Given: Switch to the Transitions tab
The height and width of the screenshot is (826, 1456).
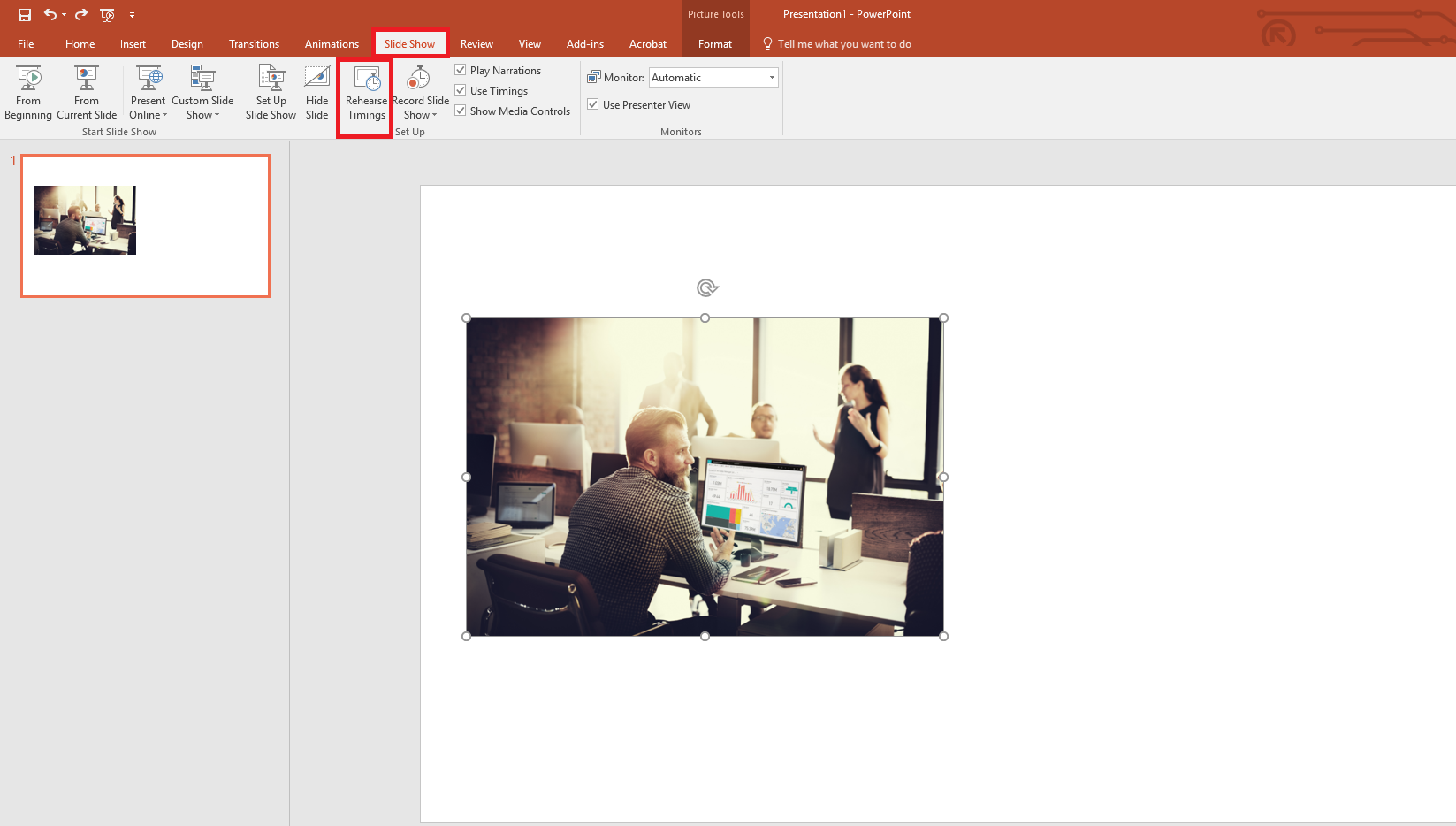Looking at the screenshot, I should [x=254, y=44].
